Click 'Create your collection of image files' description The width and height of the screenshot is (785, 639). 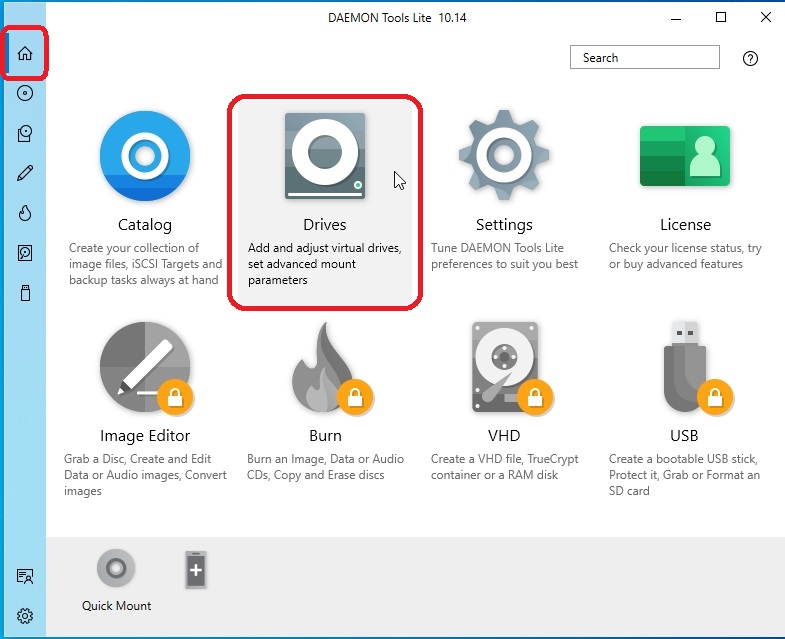(x=145, y=264)
